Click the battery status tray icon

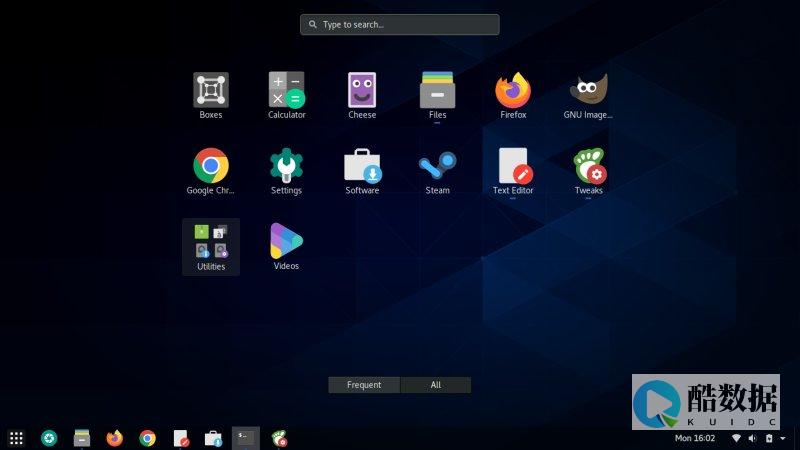point(769,438)
